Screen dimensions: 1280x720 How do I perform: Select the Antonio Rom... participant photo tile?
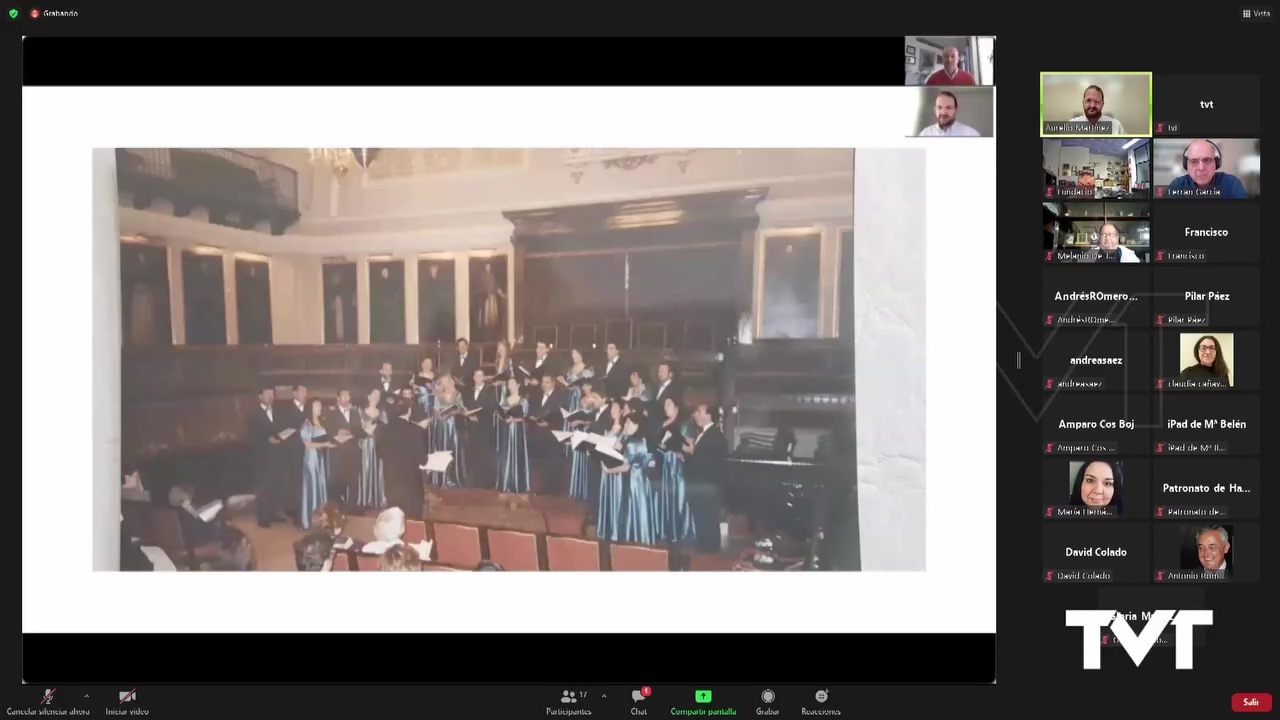1206,552
